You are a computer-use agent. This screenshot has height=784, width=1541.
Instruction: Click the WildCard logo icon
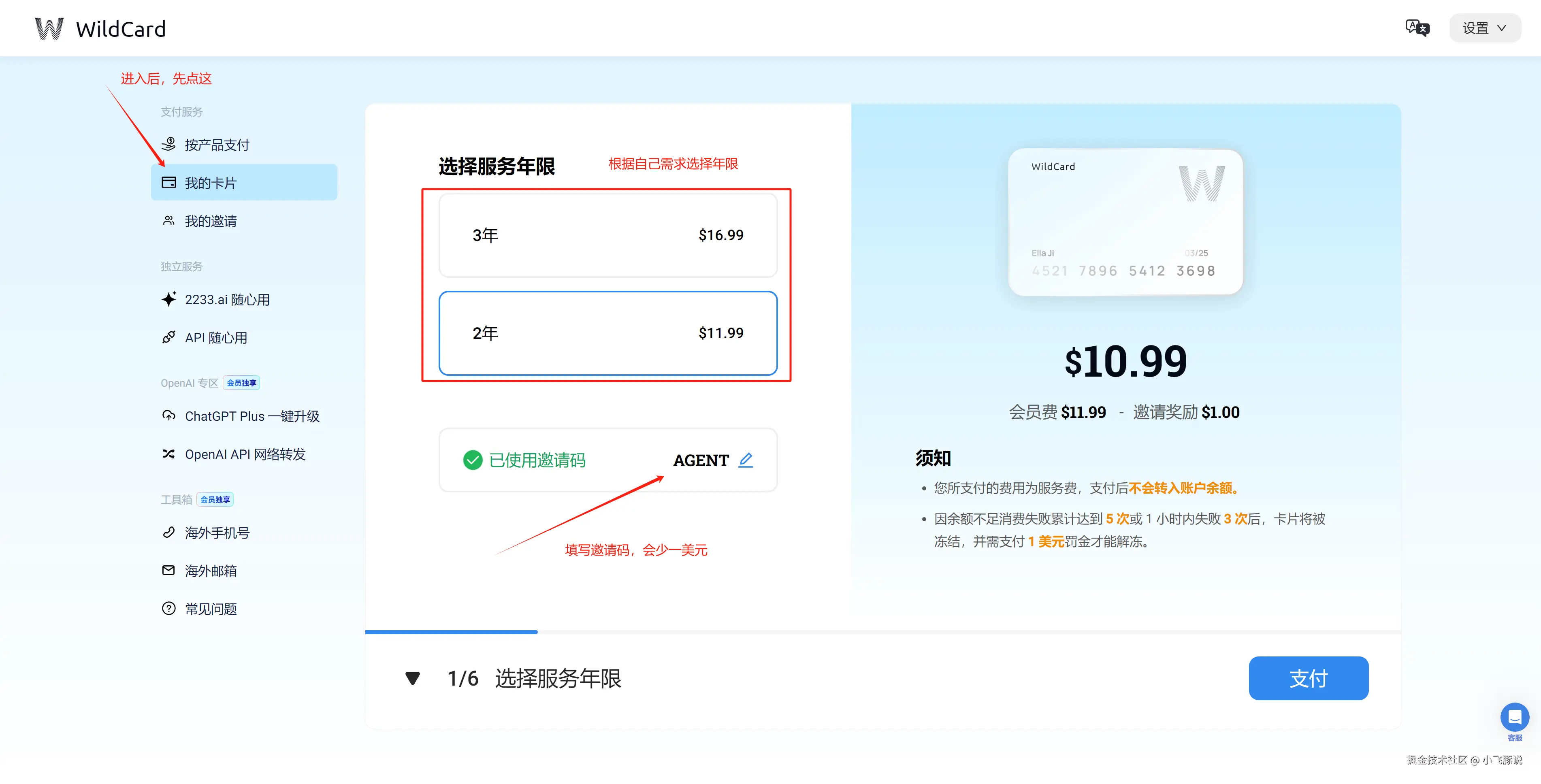(x=49, y=29)
